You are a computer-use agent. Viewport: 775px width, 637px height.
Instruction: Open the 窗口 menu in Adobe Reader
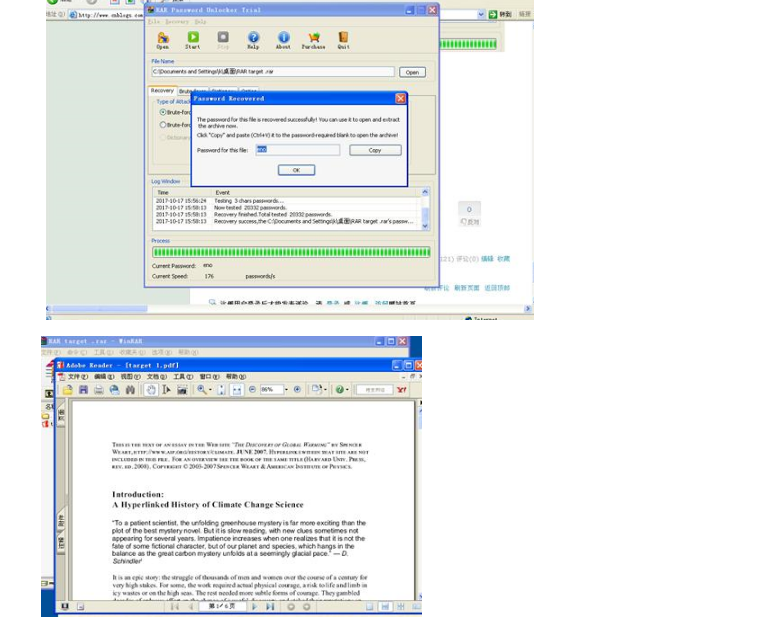[209, 377]
